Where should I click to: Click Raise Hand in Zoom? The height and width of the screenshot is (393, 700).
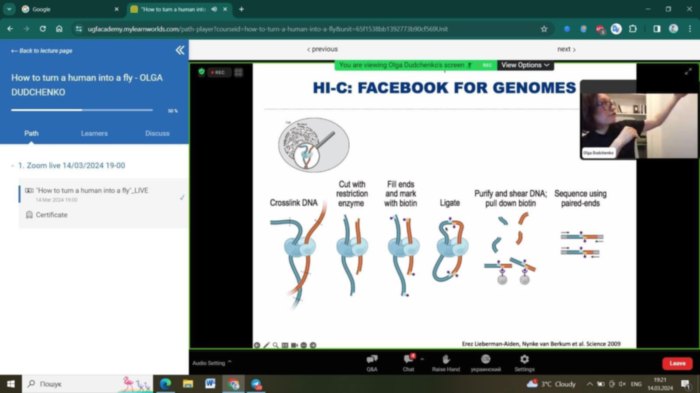pos(446,363)
